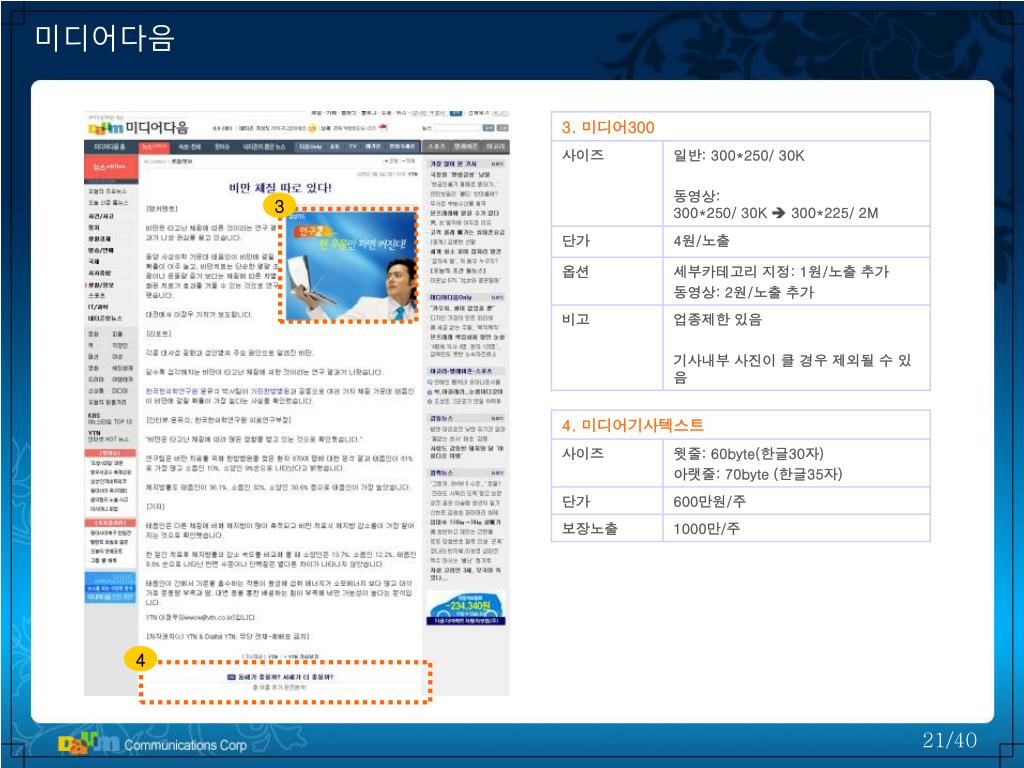Open the 스포츠 tab in gray navigation bar

click(x=436, y=147)
